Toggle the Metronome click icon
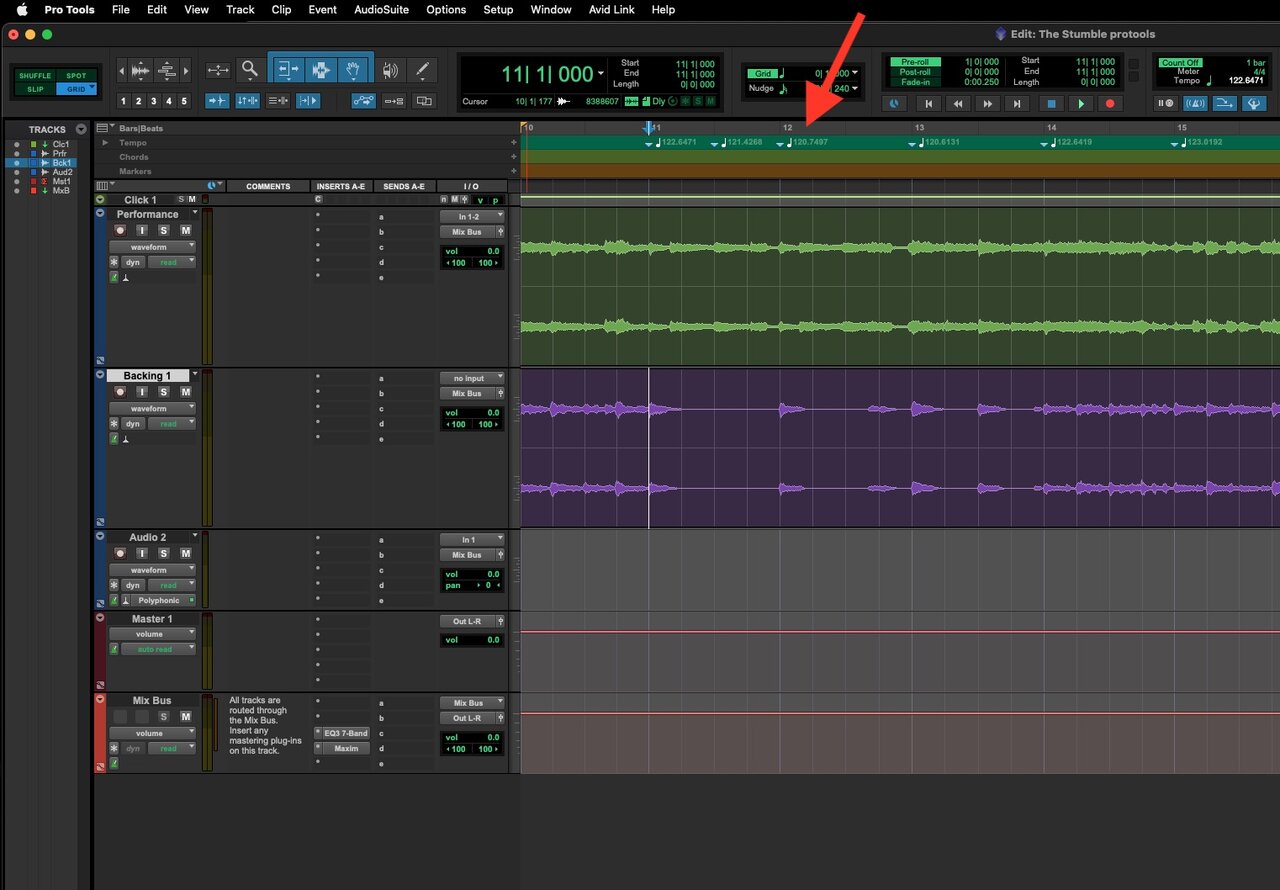Image resolution: width=1280 pixels, height=890 pixels. pos(1195,103)
